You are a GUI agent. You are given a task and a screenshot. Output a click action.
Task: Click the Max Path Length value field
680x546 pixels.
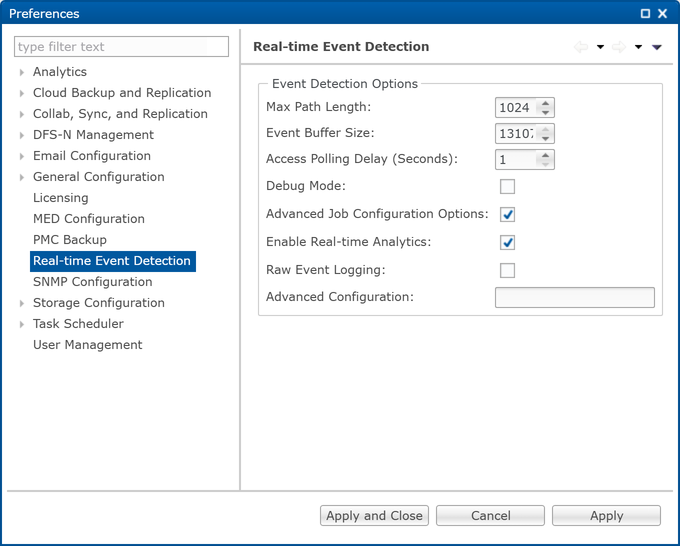[x=516, y=108]
